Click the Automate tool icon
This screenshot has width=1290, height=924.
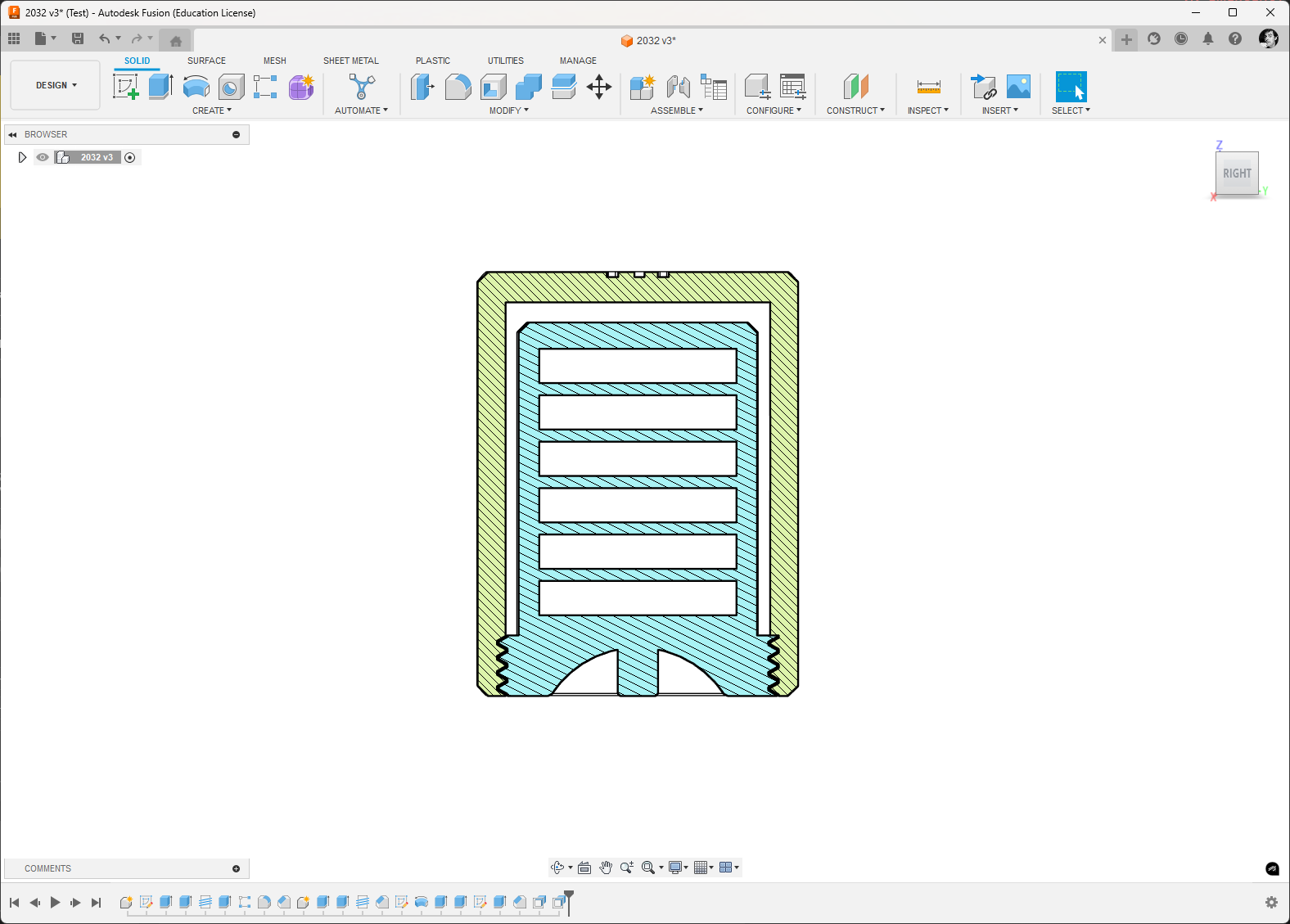pyautogui.click(x=361, y=87)
